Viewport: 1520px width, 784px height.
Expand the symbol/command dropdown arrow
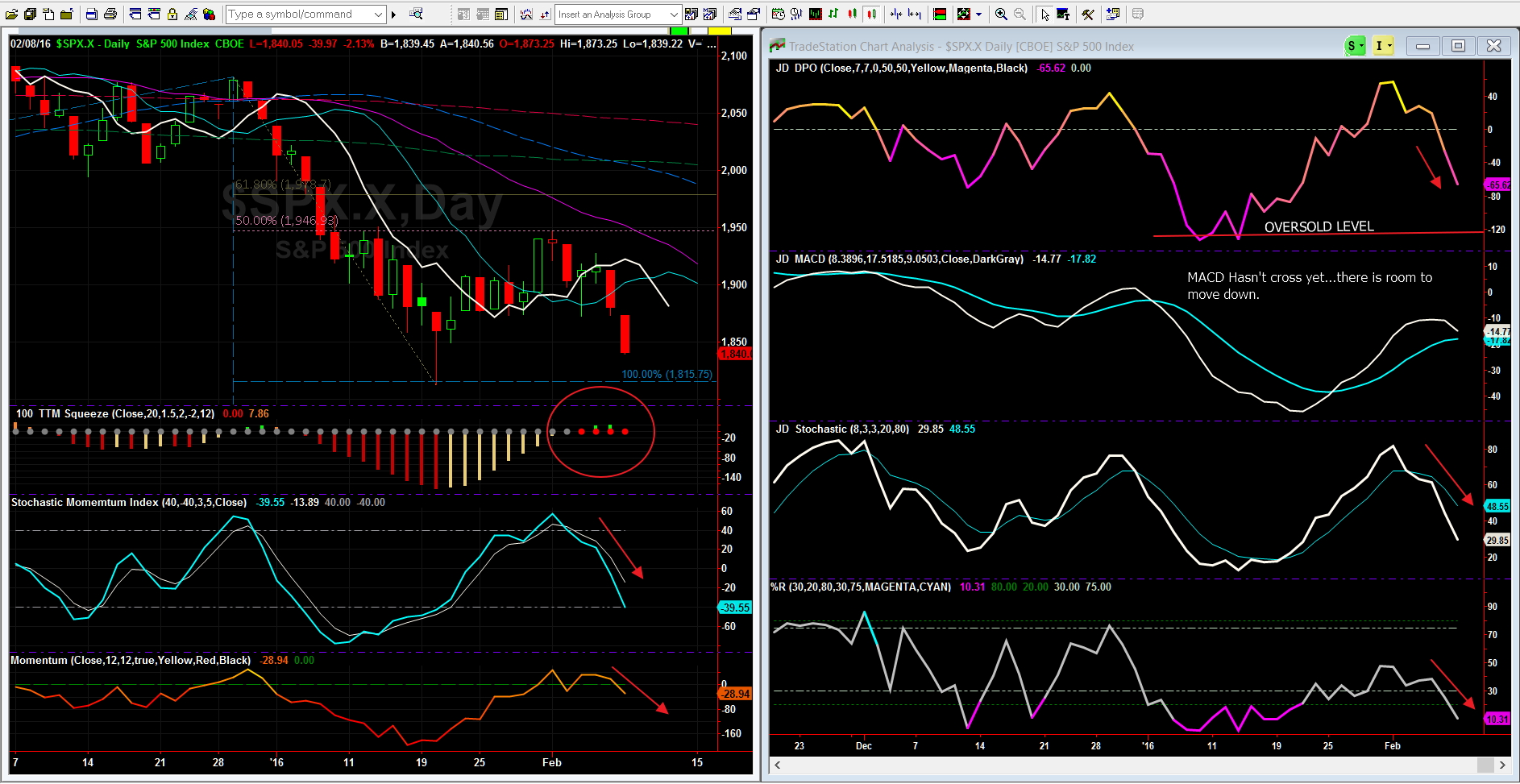point(378,14)
